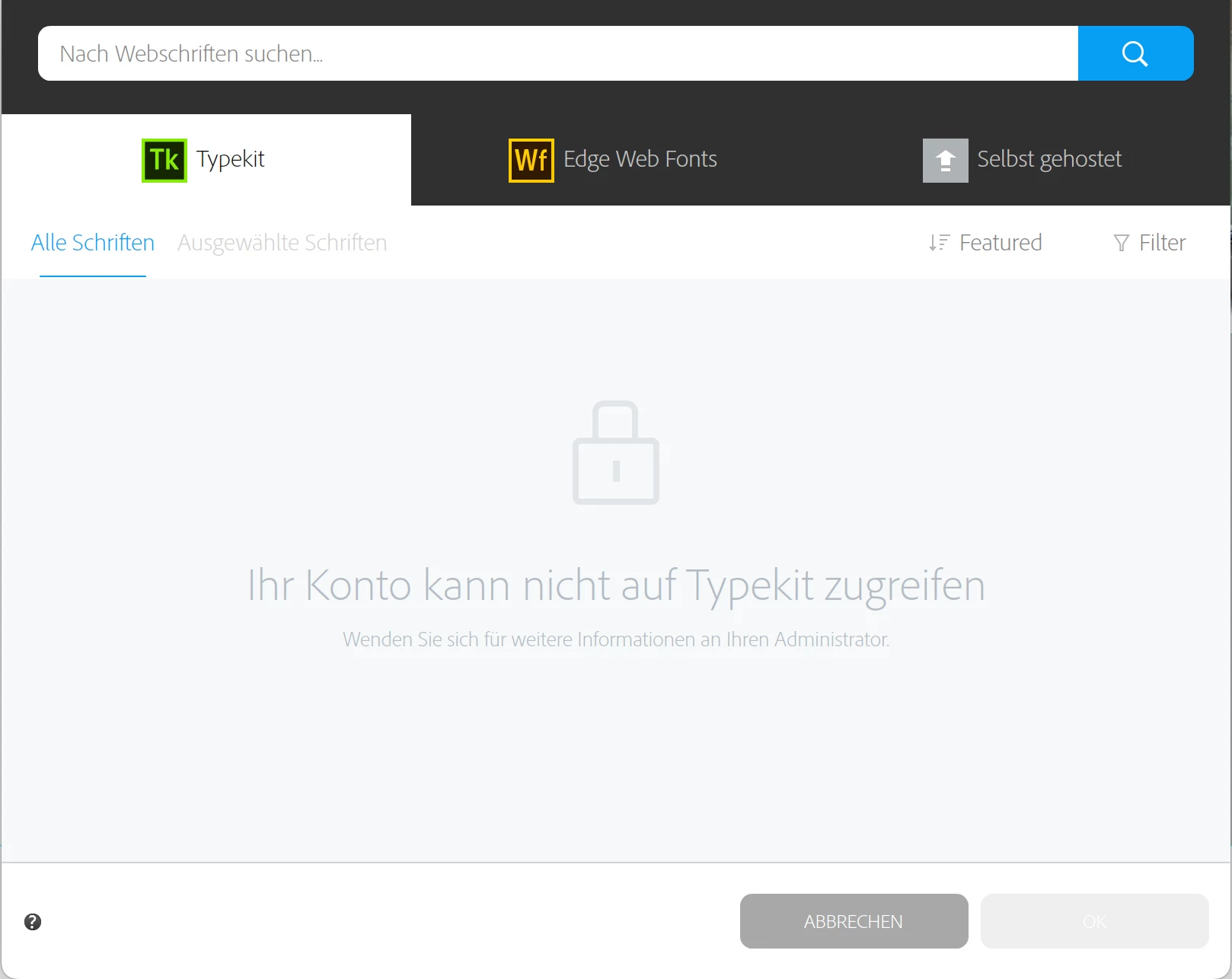
Task: Open the Filter options
Action: [1149, 243]
